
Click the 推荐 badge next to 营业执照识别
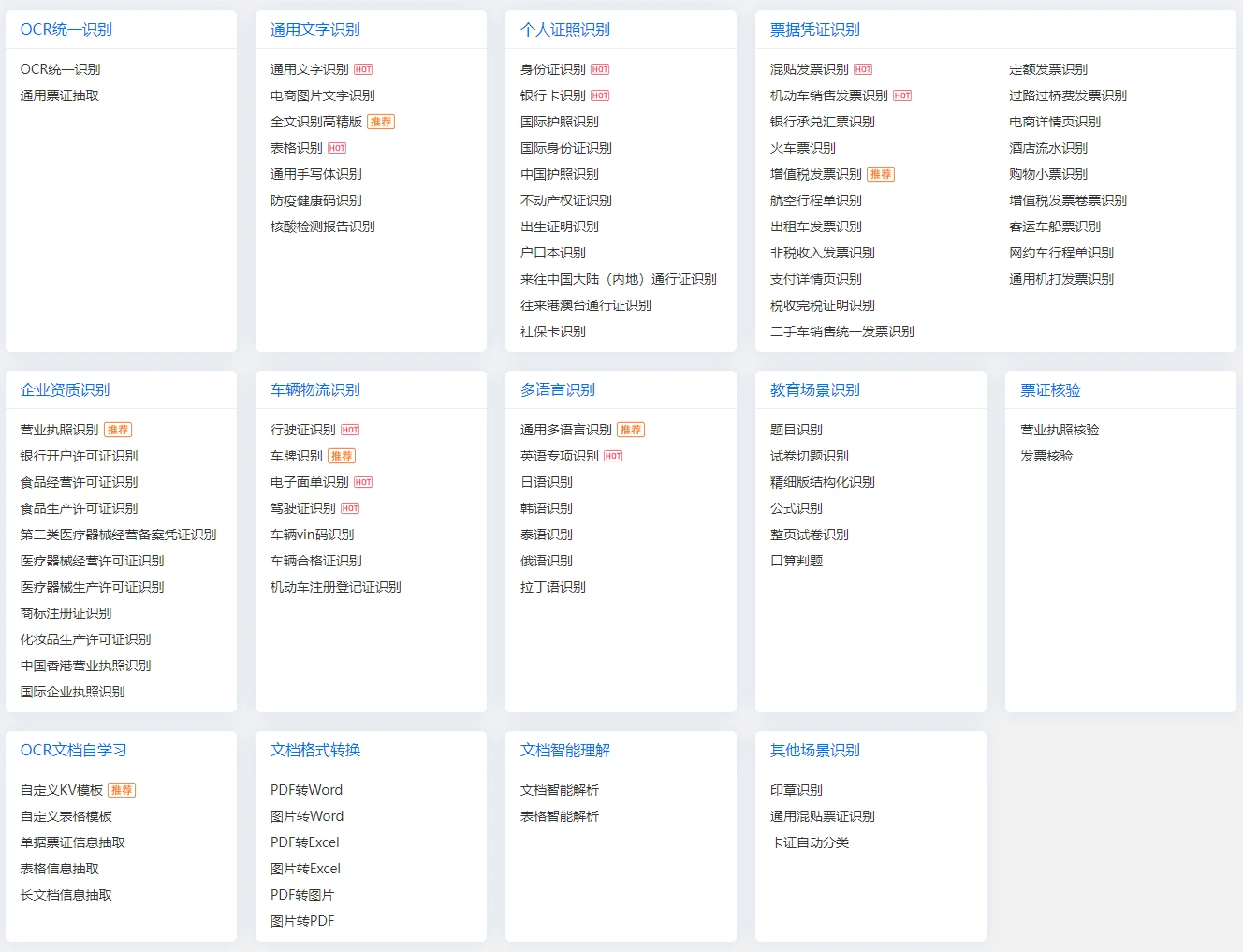(118, 430)
